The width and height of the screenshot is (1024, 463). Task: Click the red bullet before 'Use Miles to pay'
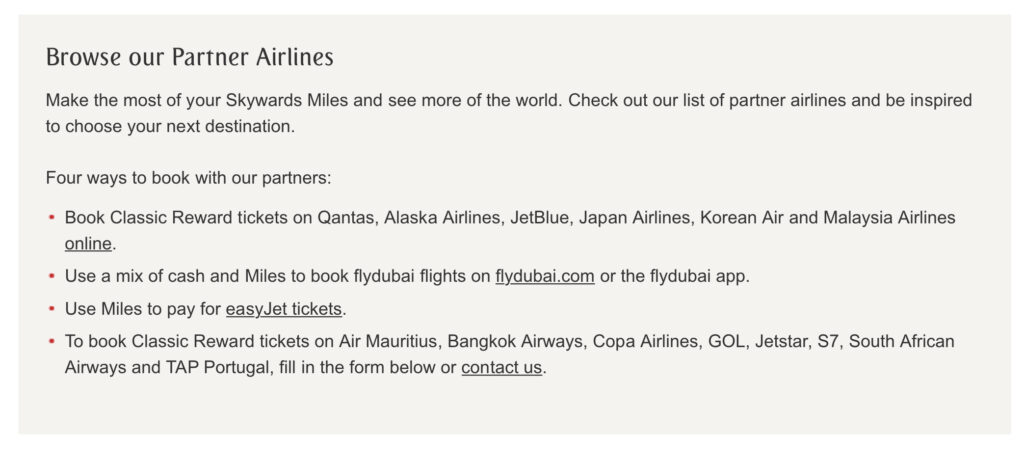coord(52,309)
